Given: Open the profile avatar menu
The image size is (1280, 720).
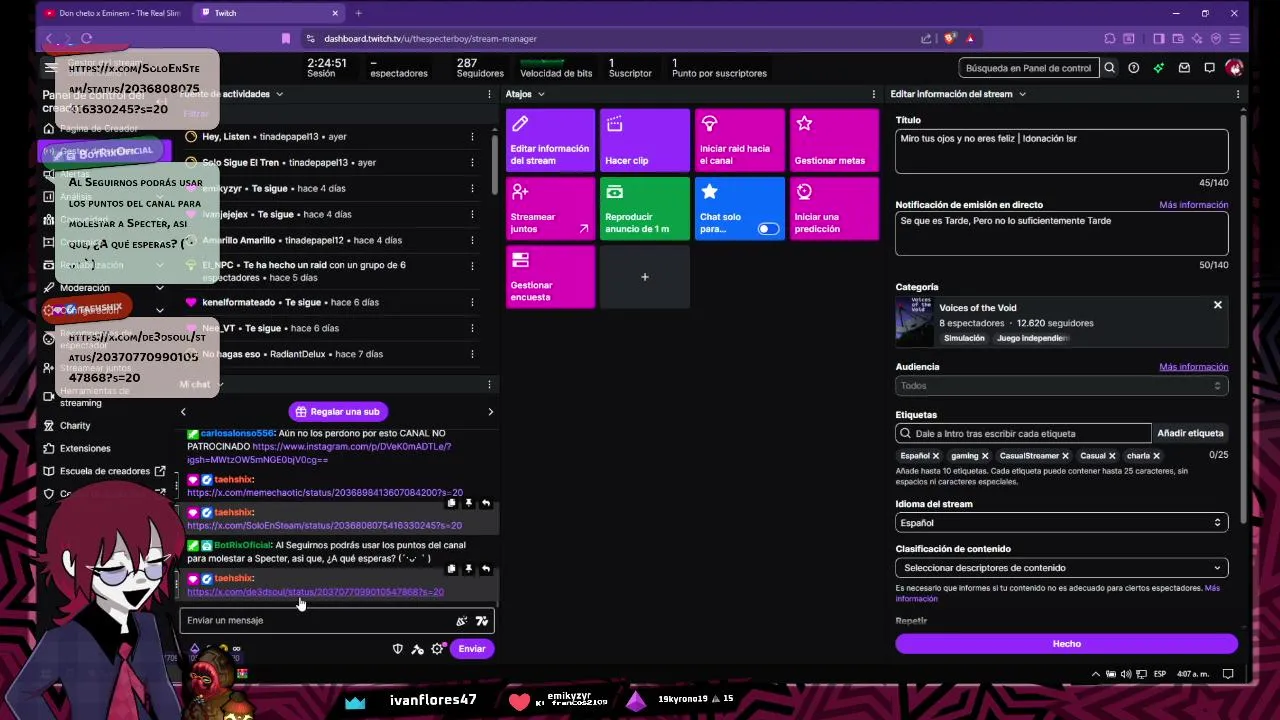Looking at the screenshot, I should click(1234, 68).
